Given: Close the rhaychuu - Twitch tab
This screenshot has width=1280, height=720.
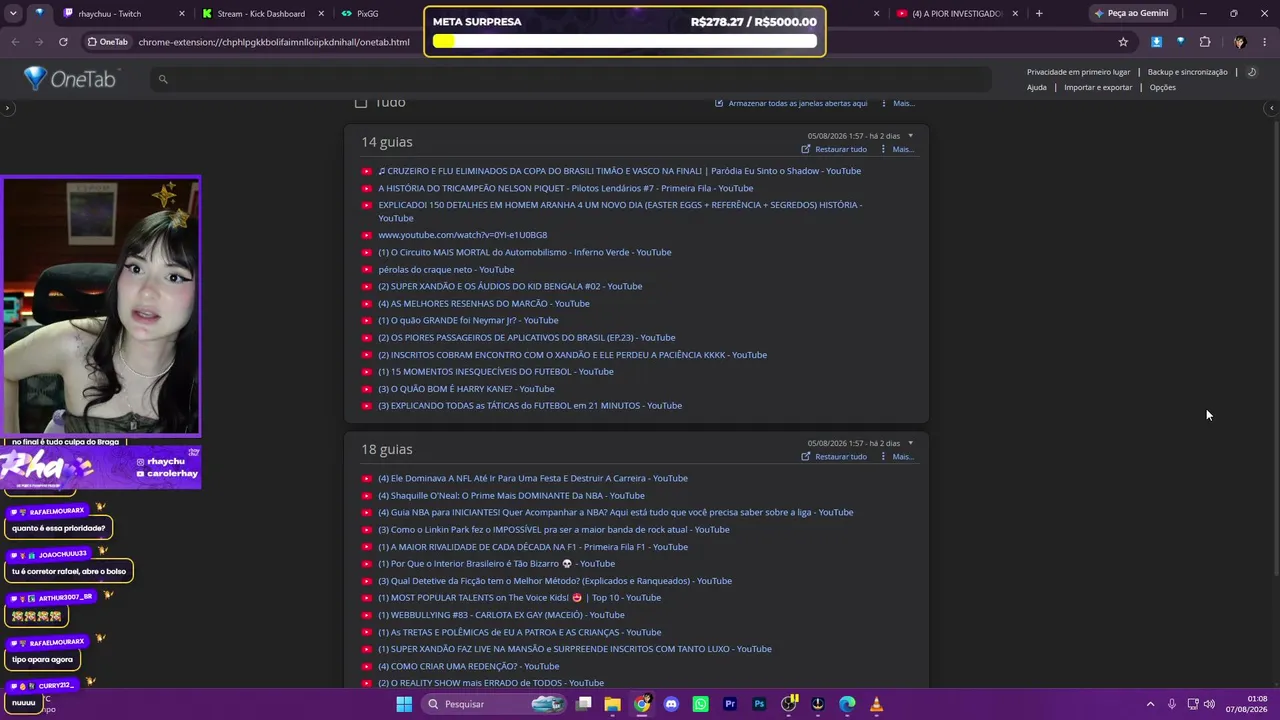Looking at the screenshot, I should pos(182,14).
